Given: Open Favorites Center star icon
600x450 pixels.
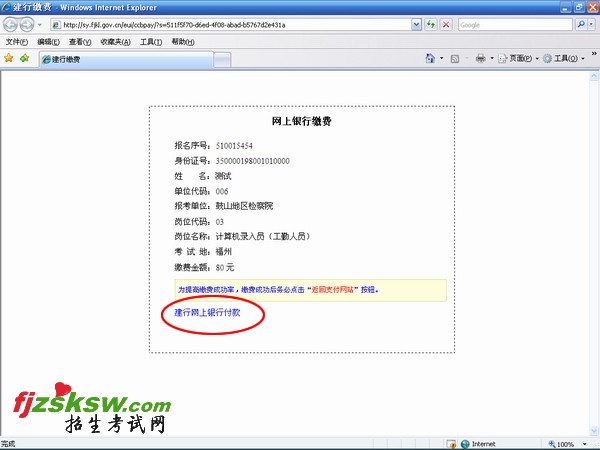Looking at the screenshot, I should click(x=9, y=59).
